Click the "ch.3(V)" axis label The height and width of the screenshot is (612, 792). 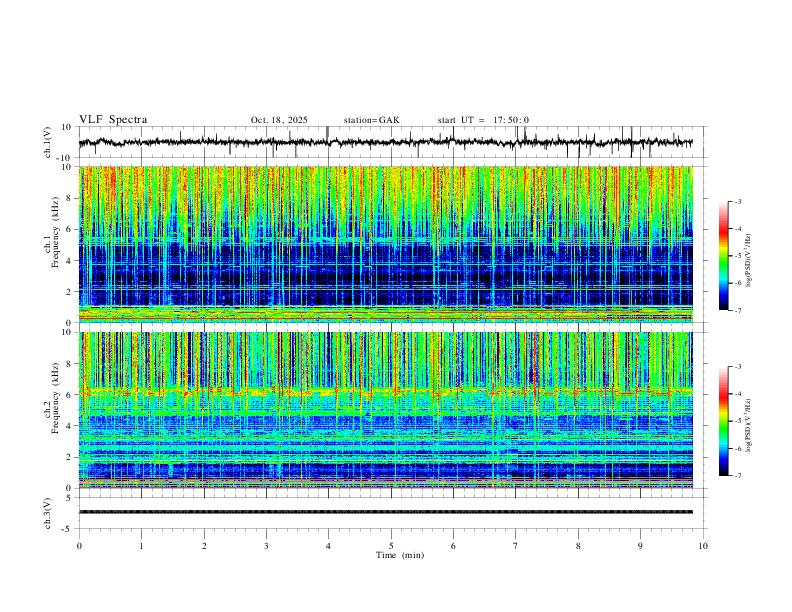48,513
